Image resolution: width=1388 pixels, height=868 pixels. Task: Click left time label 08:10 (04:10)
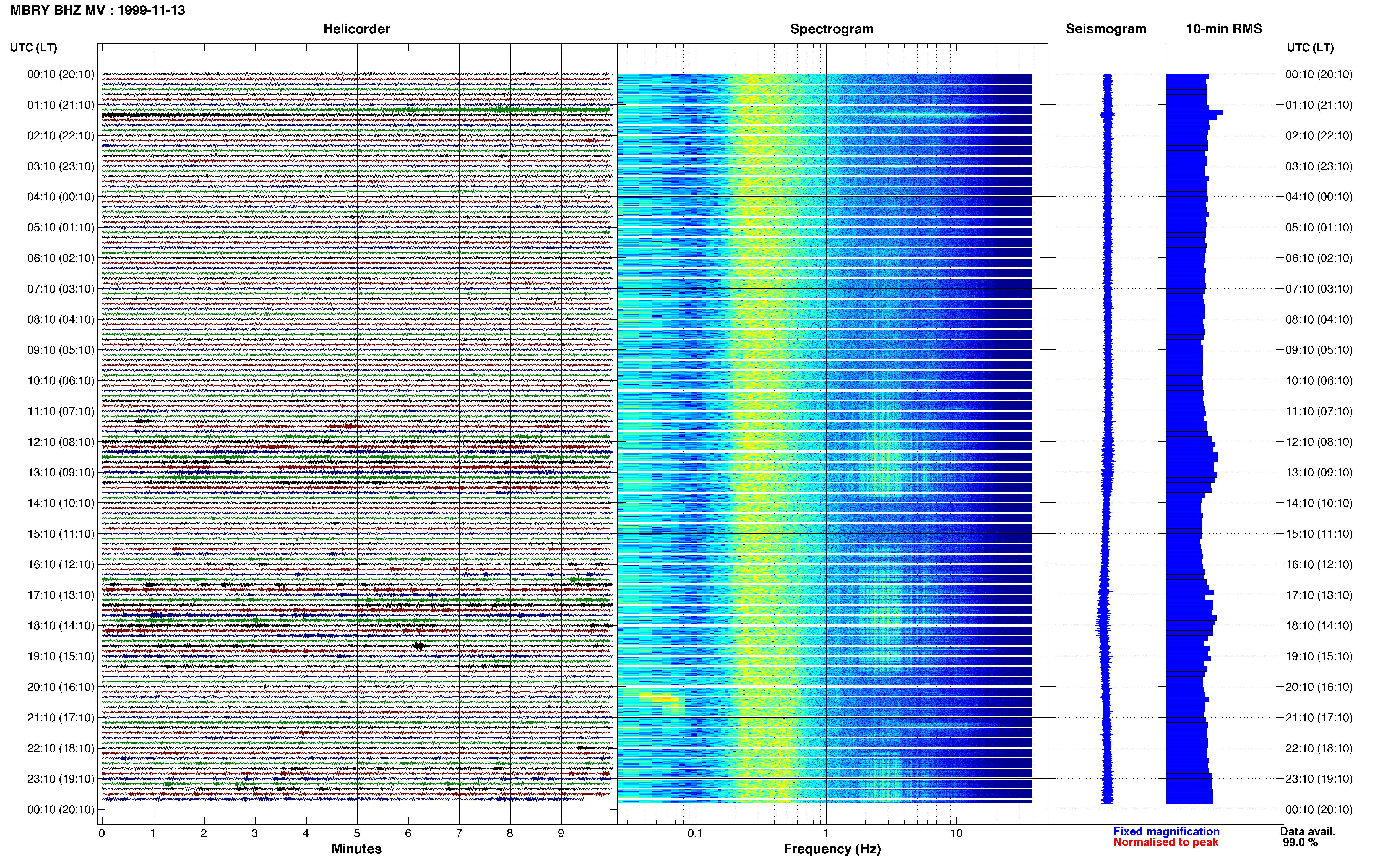tap(60, 319)
